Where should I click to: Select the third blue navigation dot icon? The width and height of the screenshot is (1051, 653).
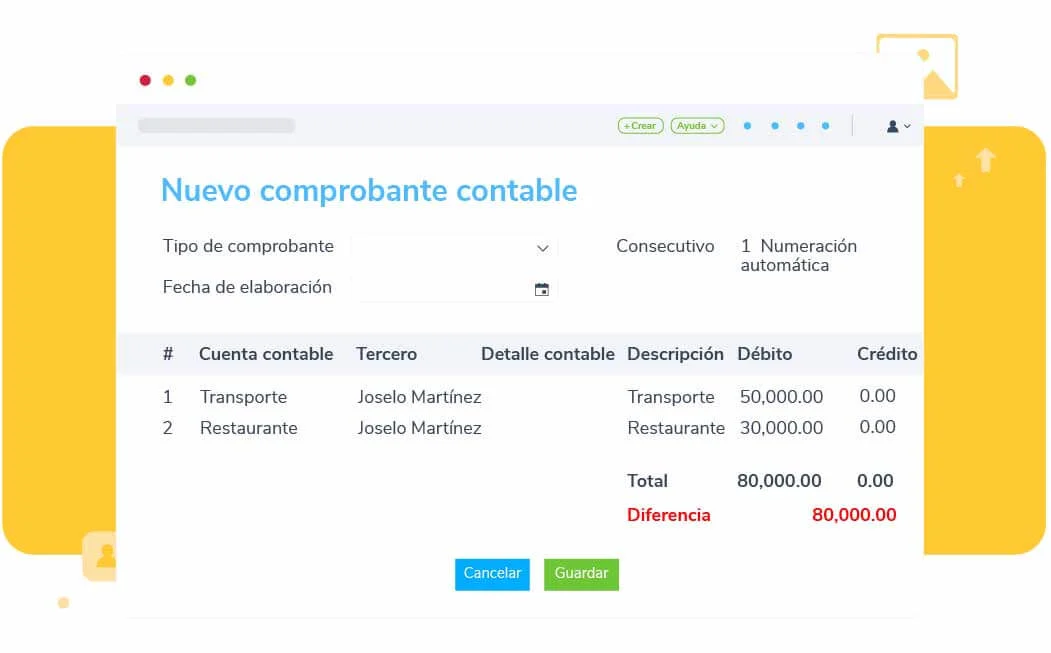click(799, 126)
